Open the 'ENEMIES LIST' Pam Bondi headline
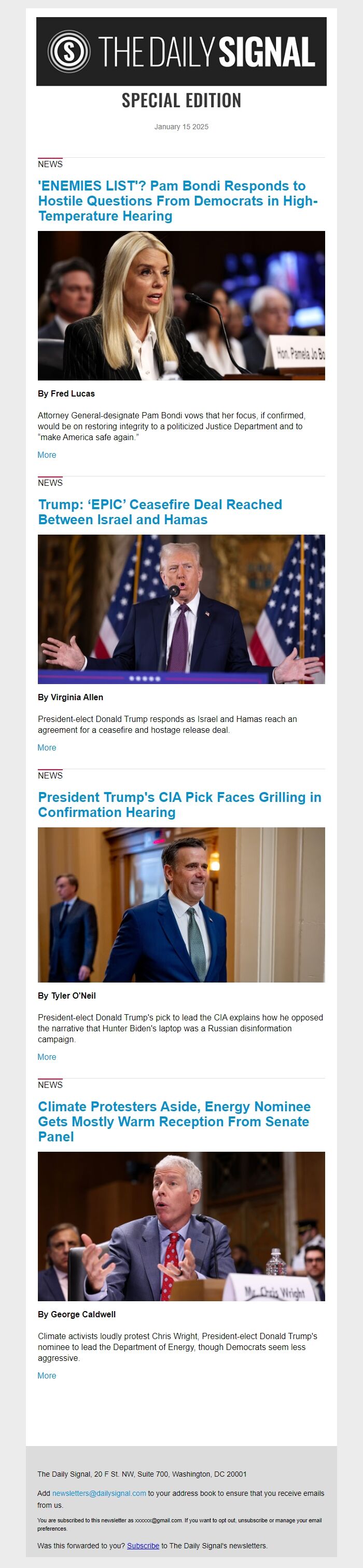Screen dimensions: 363x1568 177,201
